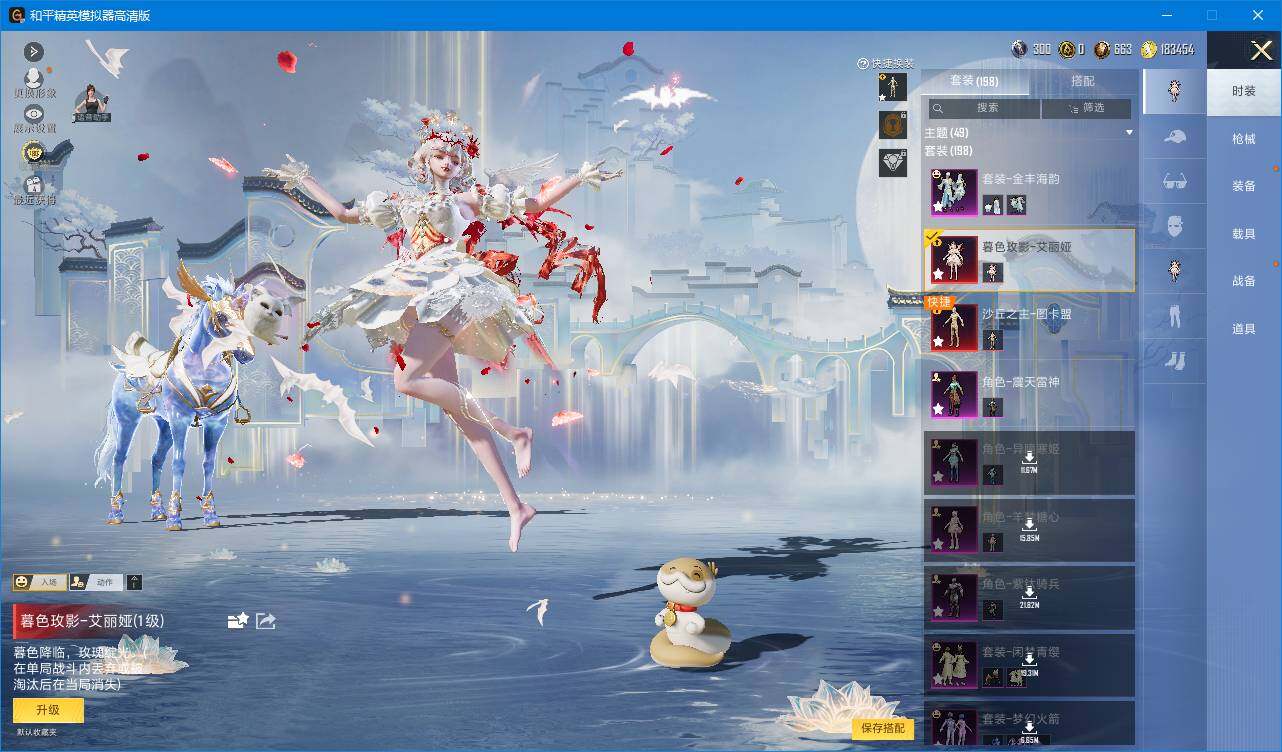The image size is (1282, 752).
Task: Select the shoes category icon
Action: tap(1174, 360)
